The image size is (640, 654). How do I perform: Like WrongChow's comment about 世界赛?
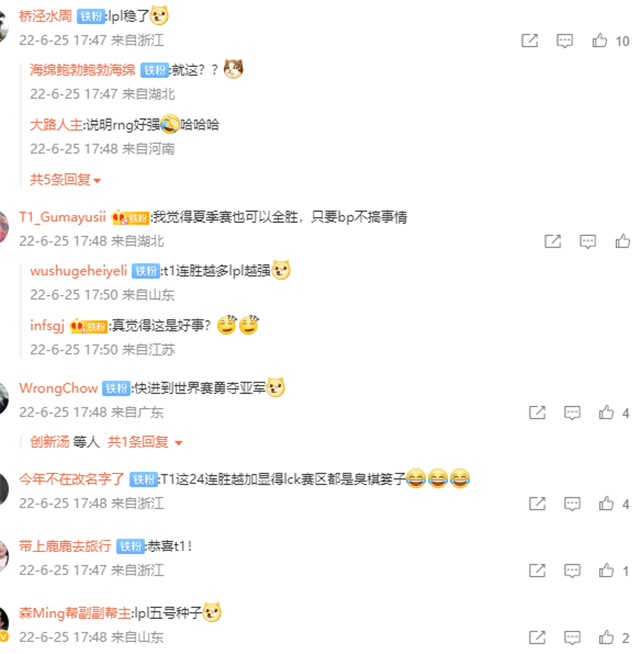click(x=606, y=413)
